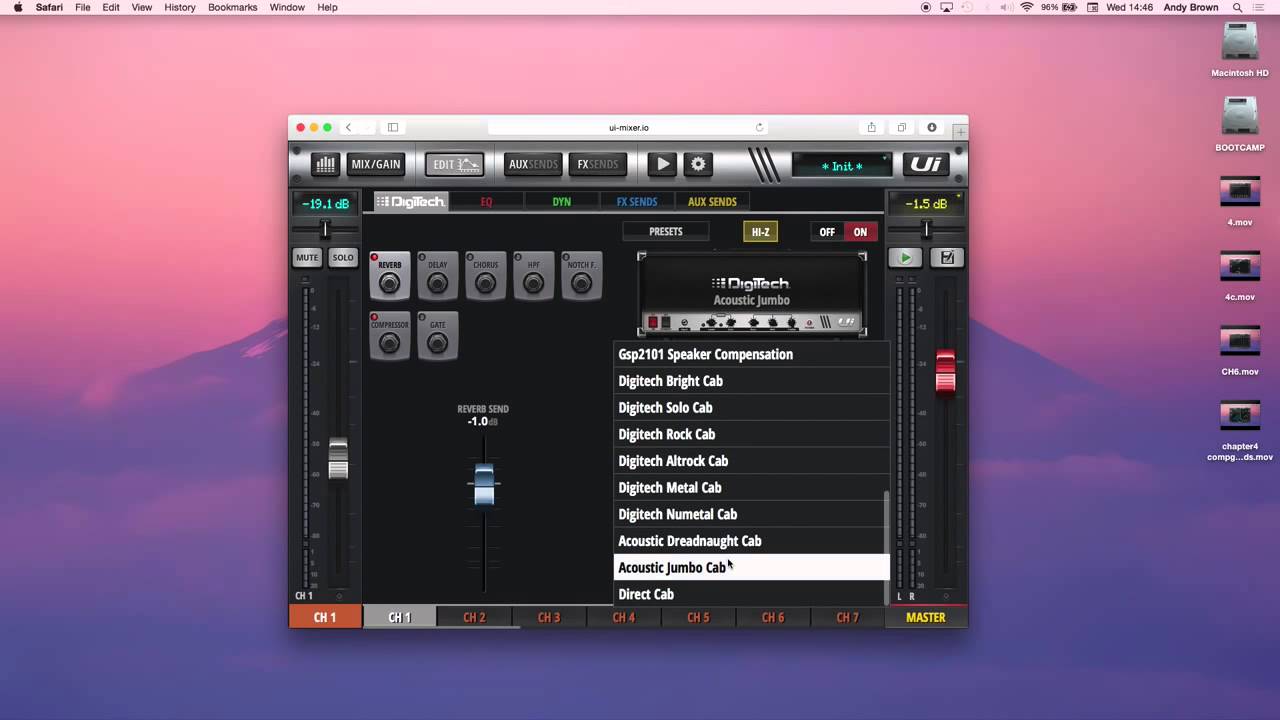Screen dimensions: 1280x720
Task: Click the media player play icon in toolbar
Action: tap(662, 164)
